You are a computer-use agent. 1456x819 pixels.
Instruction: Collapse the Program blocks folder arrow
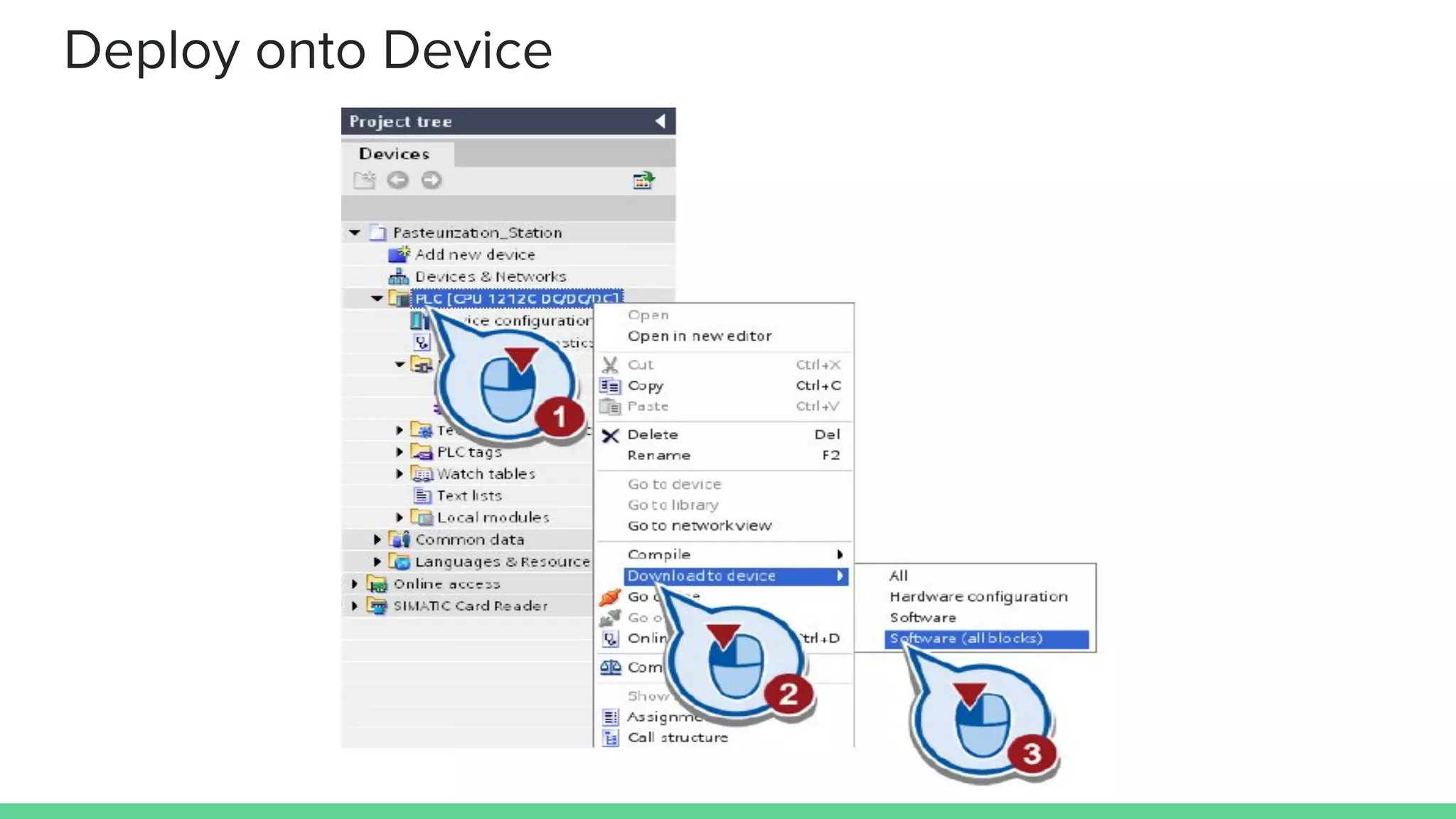[x=400, y=365]
